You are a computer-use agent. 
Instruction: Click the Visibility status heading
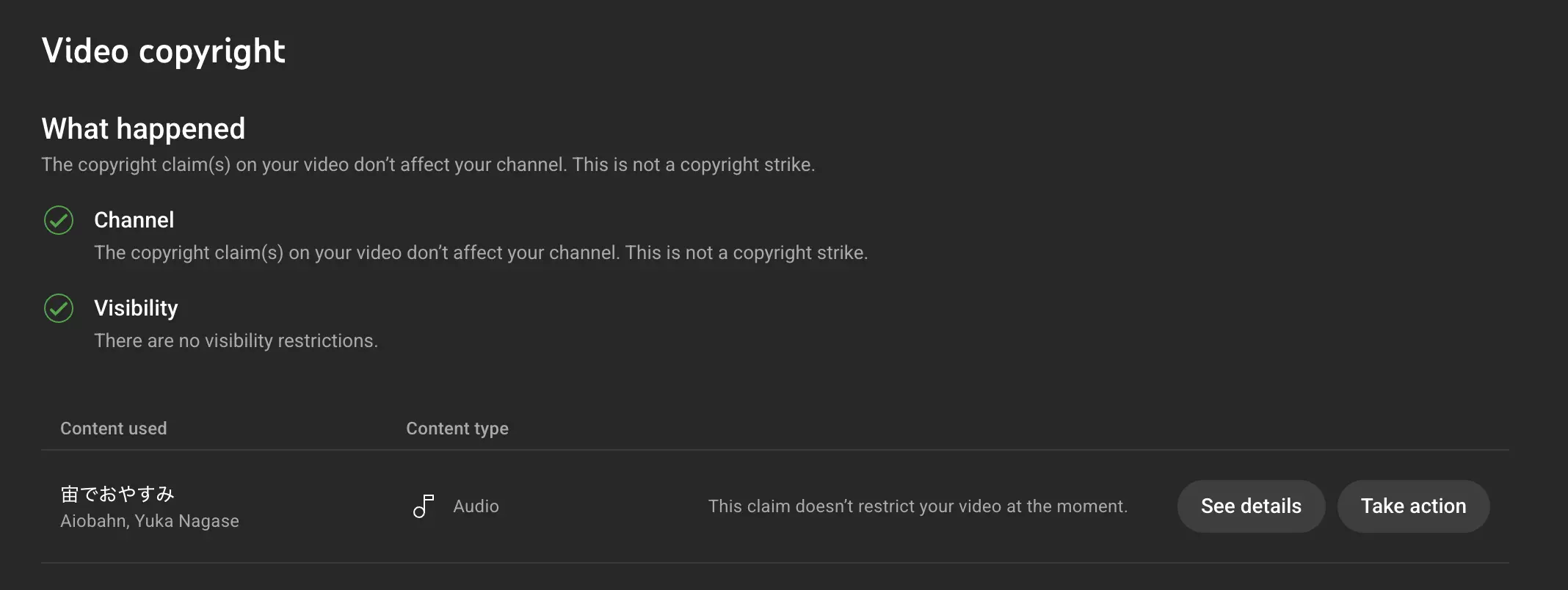click(136, 308)
